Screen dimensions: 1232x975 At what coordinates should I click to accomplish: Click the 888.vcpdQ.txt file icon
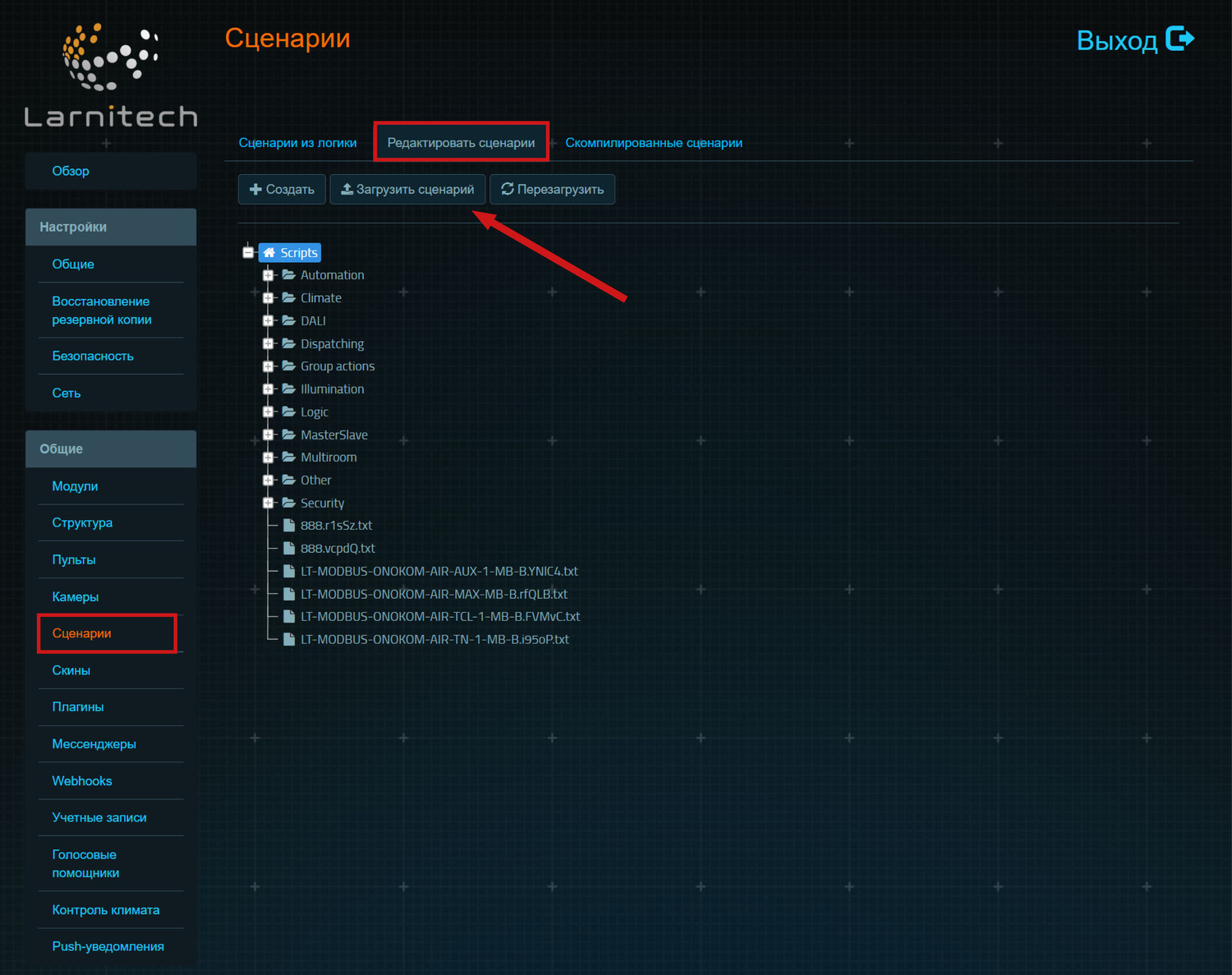pos(289,548)
